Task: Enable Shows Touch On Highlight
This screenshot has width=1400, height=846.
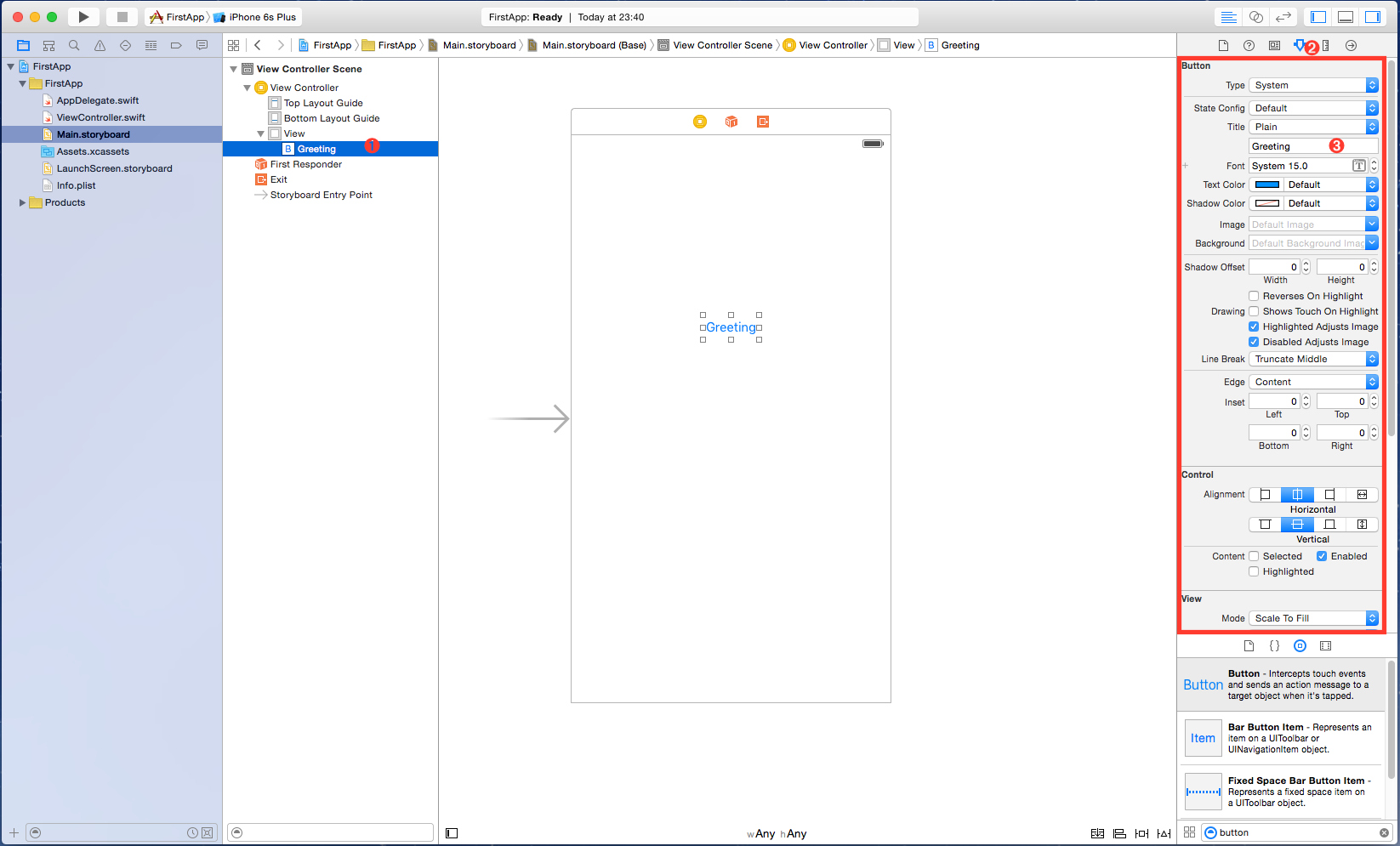Action: 1254,311
